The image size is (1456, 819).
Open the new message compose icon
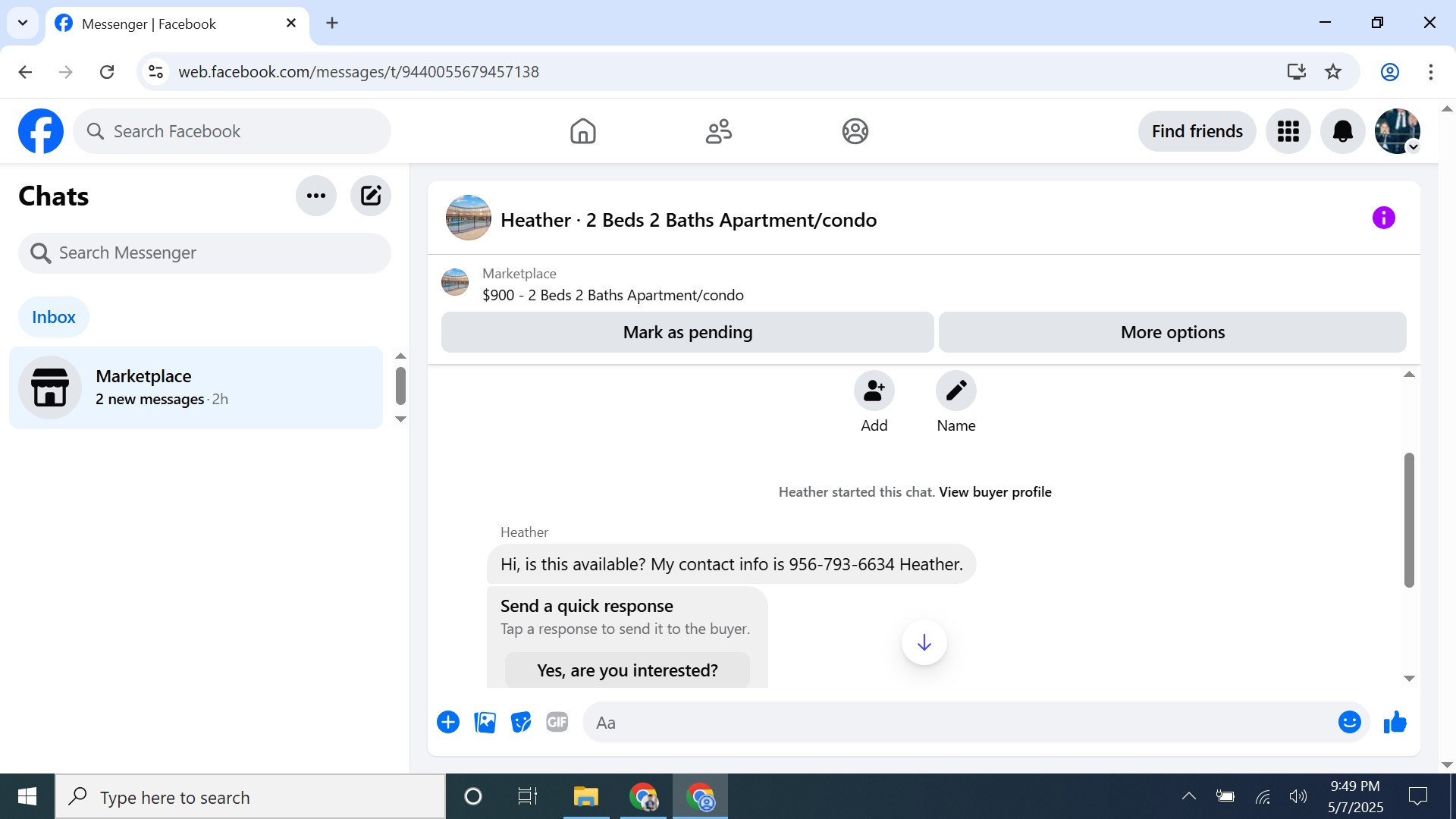(x=370, y=196)
